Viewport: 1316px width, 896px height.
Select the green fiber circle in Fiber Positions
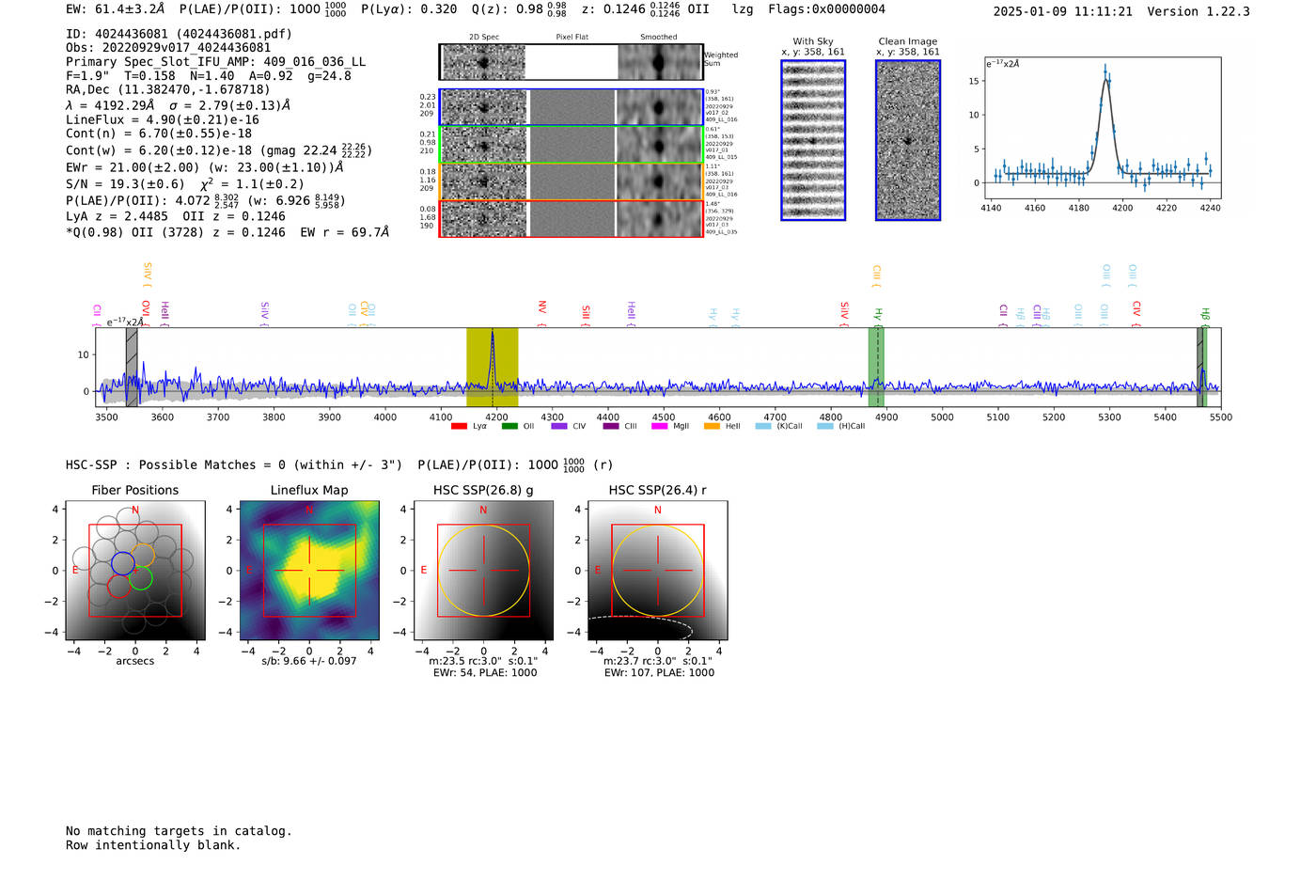pyautogui.click(x=140, y=578)
